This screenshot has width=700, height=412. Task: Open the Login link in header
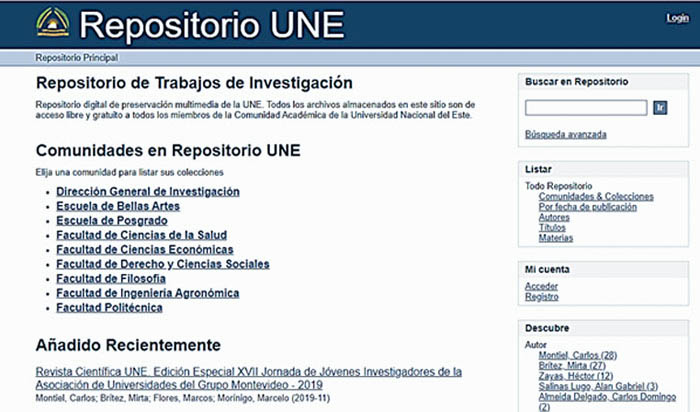point(677,18)
